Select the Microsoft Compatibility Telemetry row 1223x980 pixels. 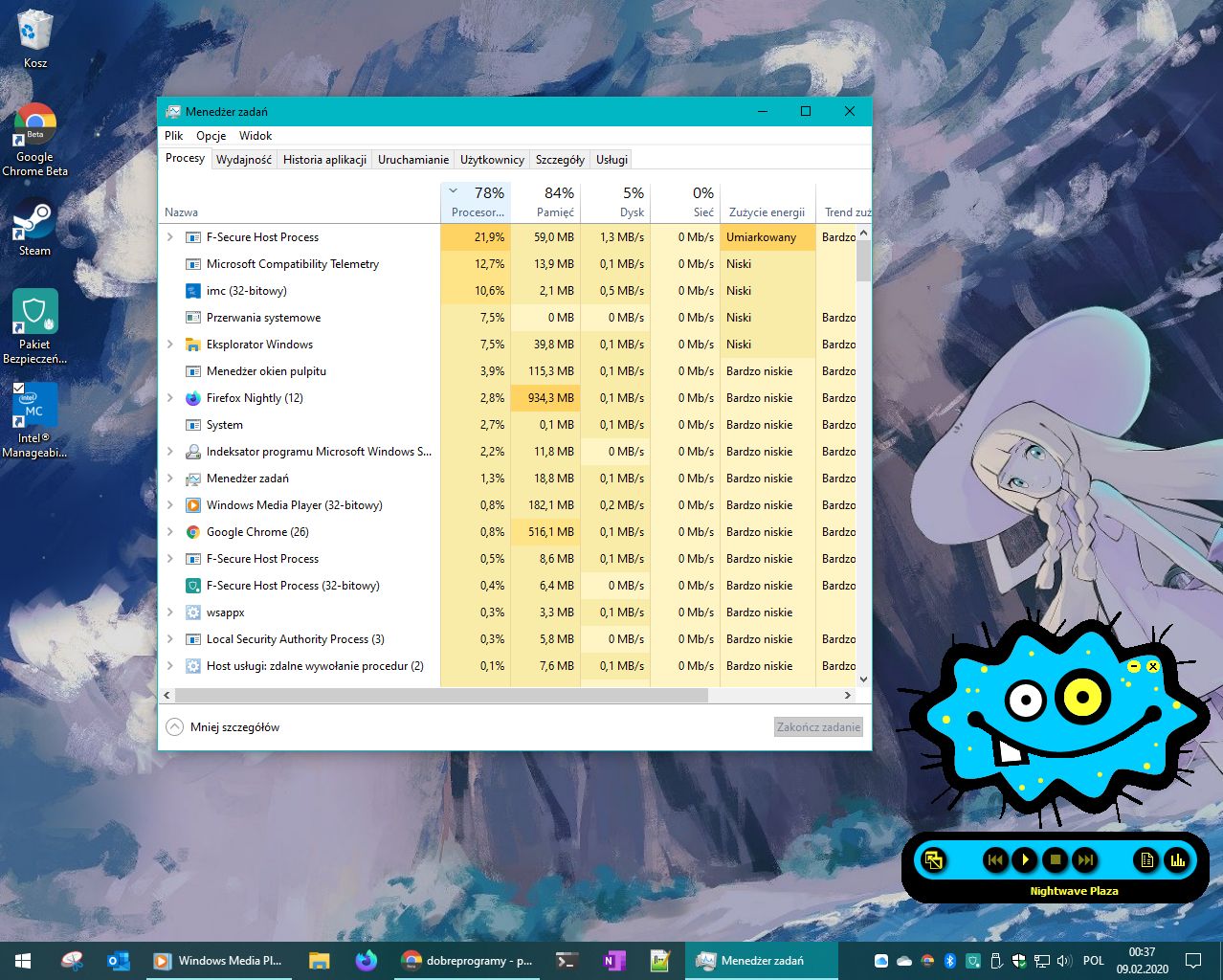(x=508, y=264)
